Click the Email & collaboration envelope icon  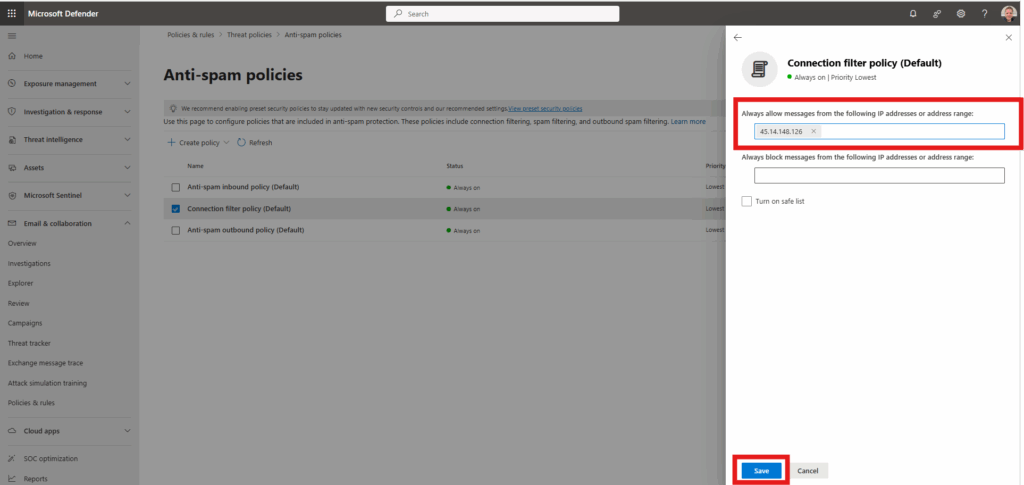(12, 223)
